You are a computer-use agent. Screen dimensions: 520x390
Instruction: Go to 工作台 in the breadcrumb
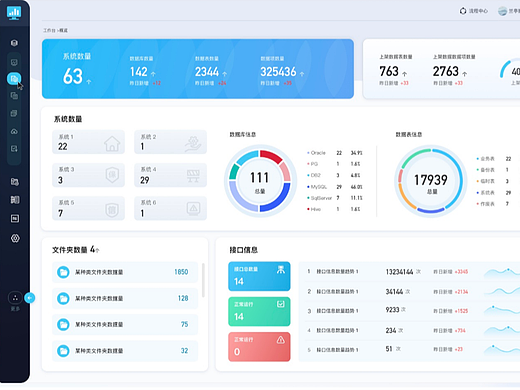49,30
